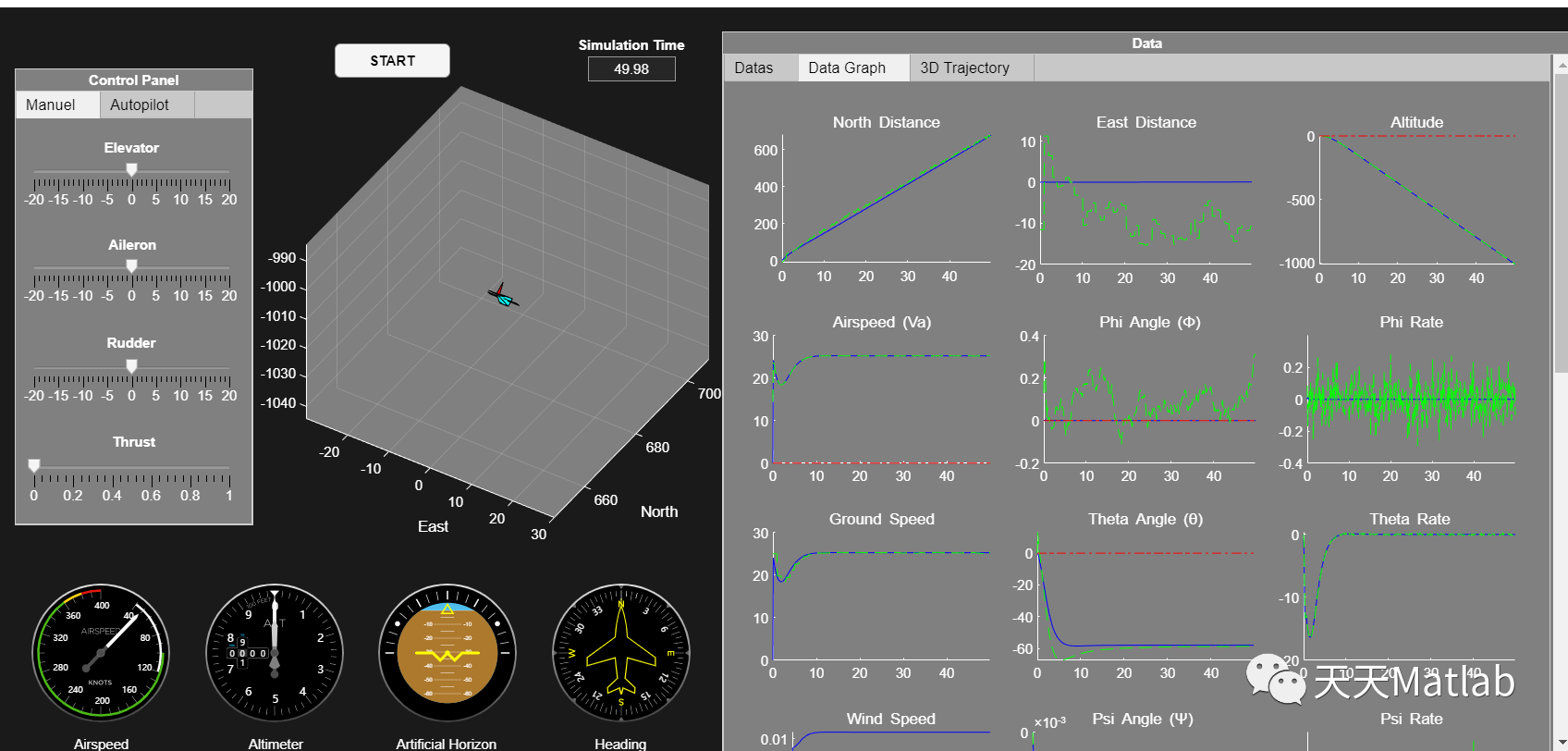Click the East Distance graph
Screen dimensions: 1568x751
click(x=1146, y=200)
